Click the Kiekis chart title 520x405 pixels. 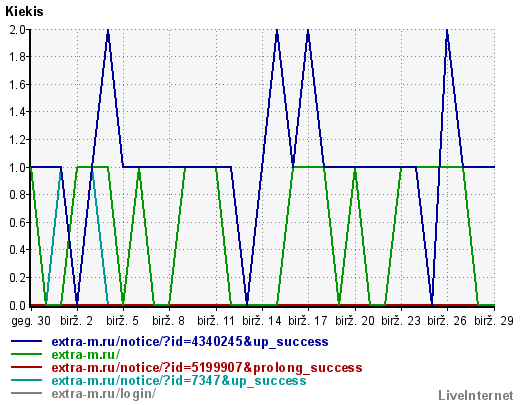coord(24,12)
